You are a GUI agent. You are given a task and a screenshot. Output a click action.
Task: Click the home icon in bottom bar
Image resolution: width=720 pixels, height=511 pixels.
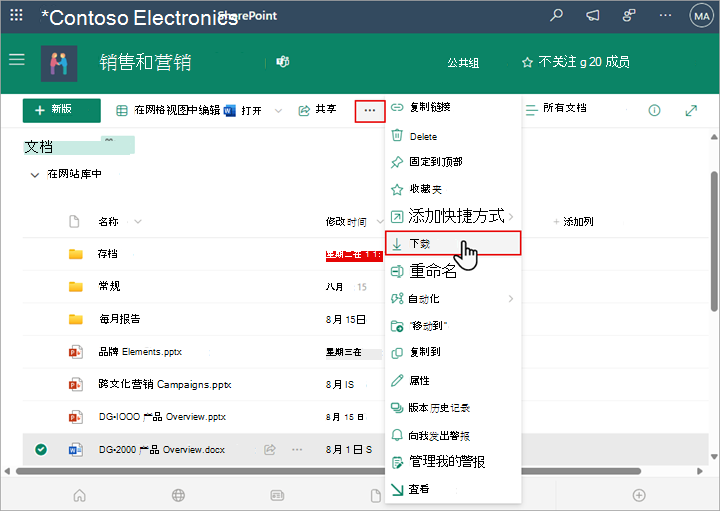79,495
